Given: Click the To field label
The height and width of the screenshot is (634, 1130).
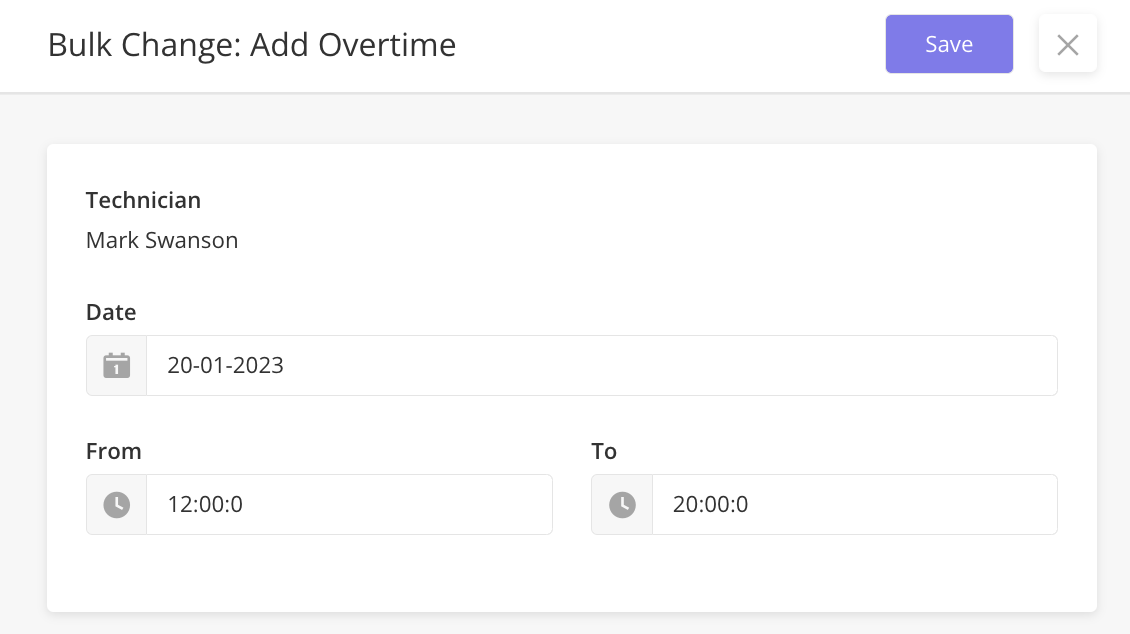Looking at the screenshot, I should pyautogui.click(x=604, y=451).
